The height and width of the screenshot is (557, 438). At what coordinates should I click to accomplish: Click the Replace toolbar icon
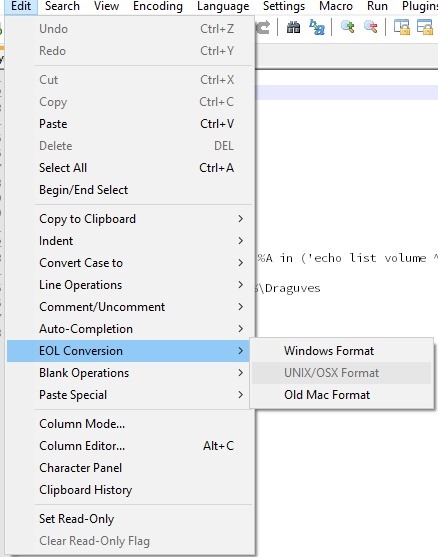pyautogui.click(x=317, y=27)
